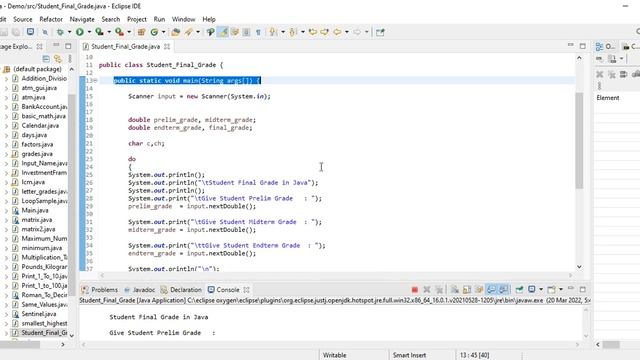Viewport: 640px width, 360px height.
Task: Click the Search flashlight toolbar icon
Action: [210, 32]
